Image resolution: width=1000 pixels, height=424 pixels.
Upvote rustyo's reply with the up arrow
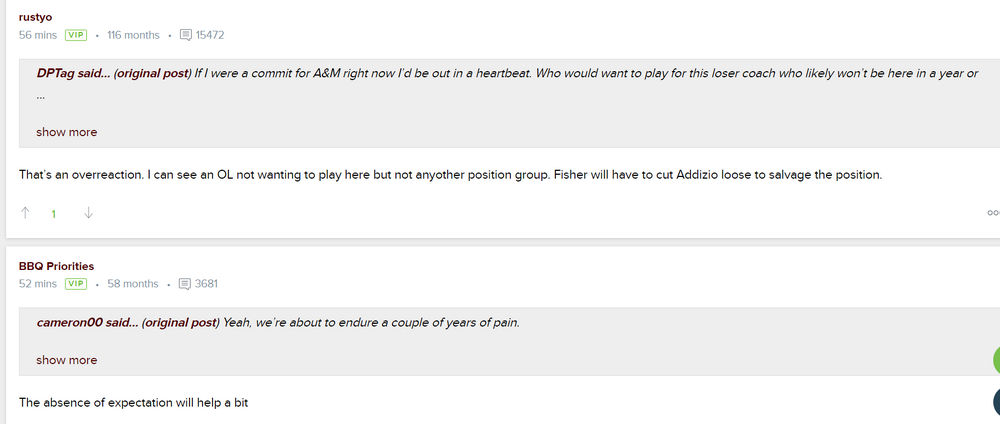point(25,212)
